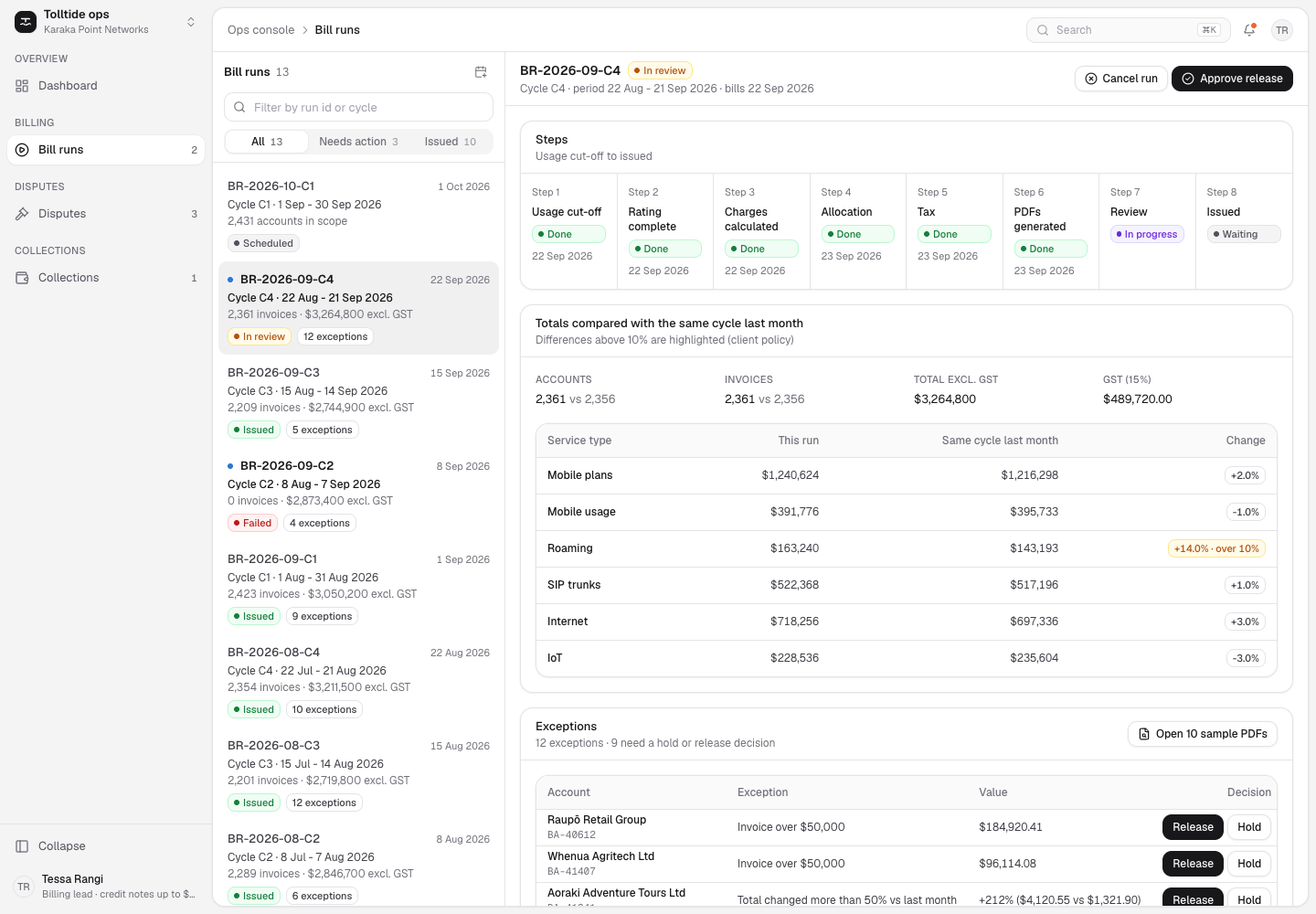Viewport: 1316px width, 914px height.
Task: Release Whenua Agritech Ltd exception
Action: (1193, 864)
